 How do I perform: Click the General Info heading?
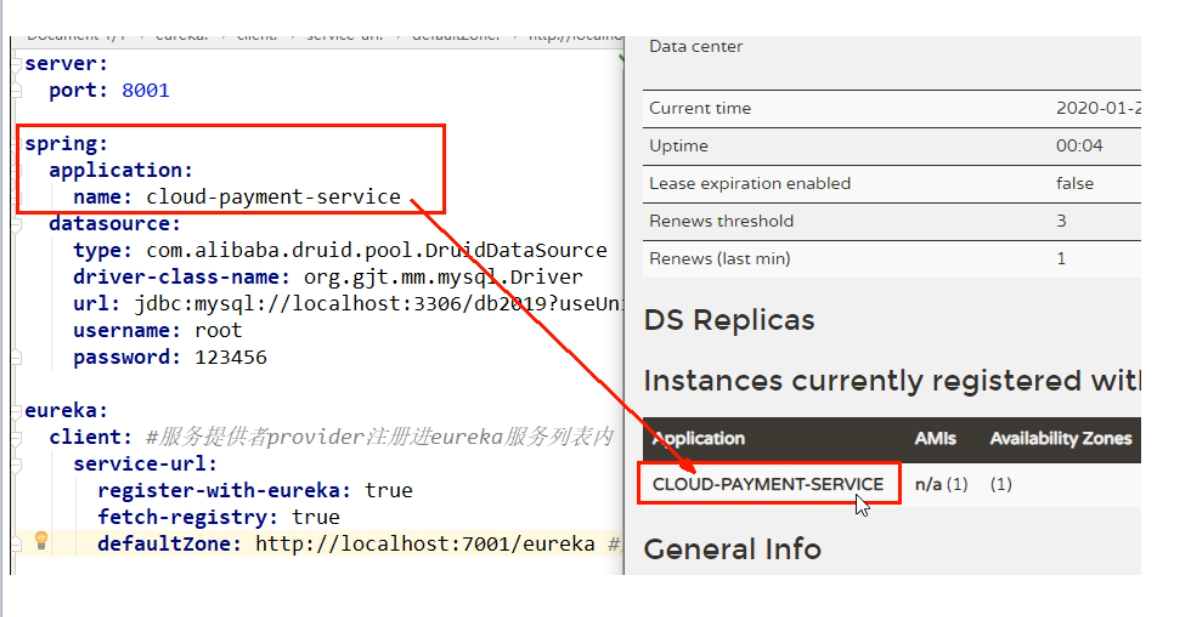(x=733, y=549)
